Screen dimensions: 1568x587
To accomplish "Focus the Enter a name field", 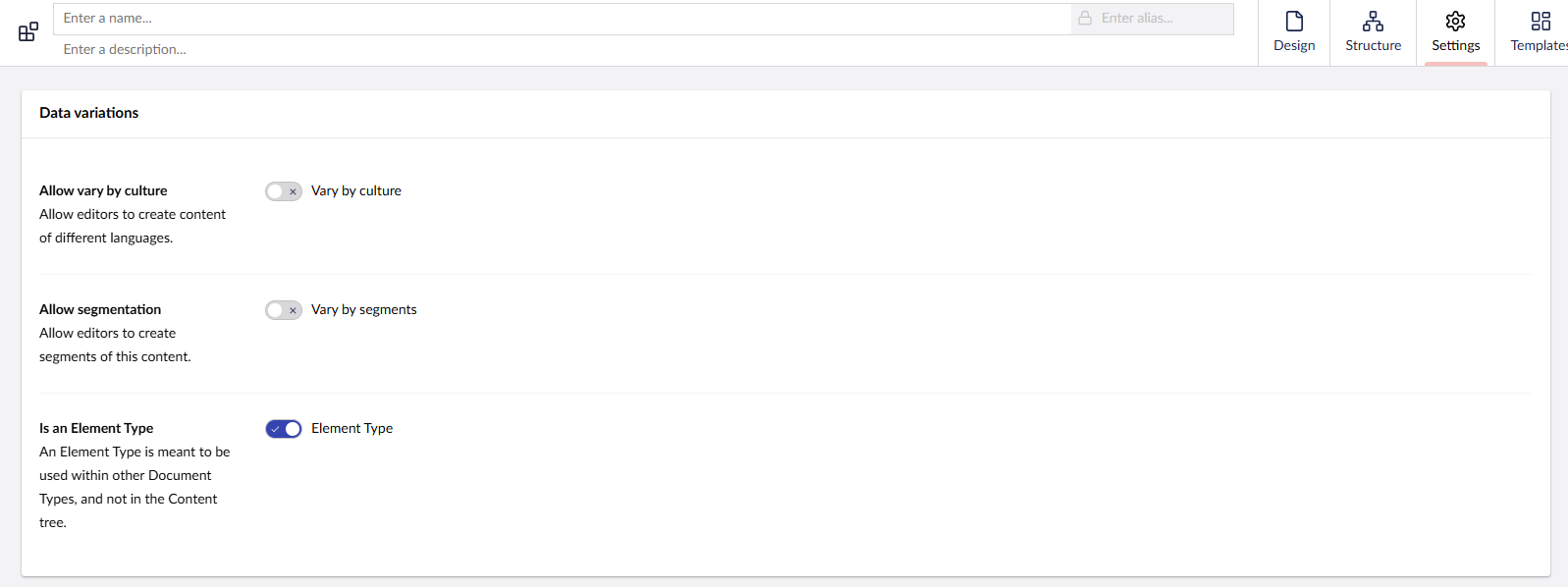I will 563,19.
